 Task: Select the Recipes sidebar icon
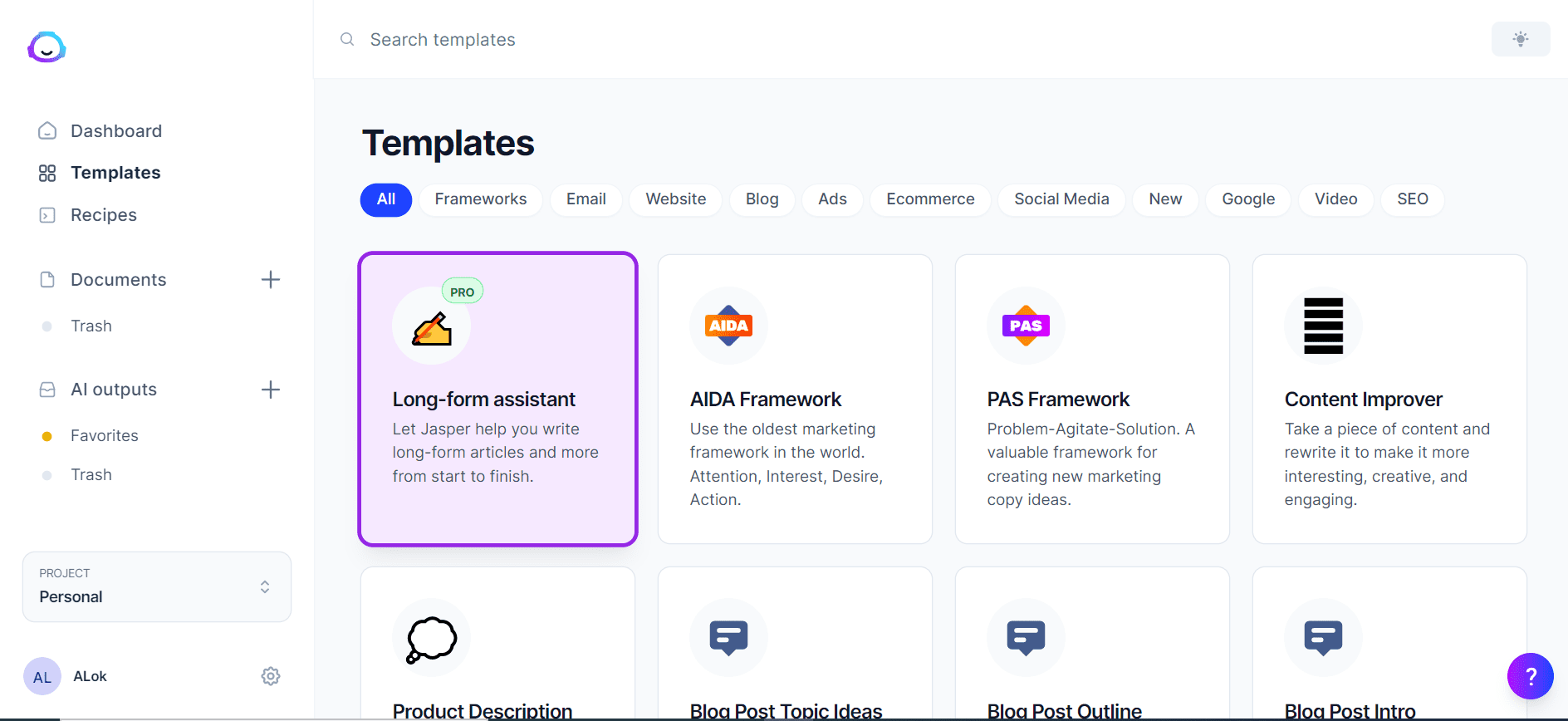pyautogui.click(x=47, y=214)
